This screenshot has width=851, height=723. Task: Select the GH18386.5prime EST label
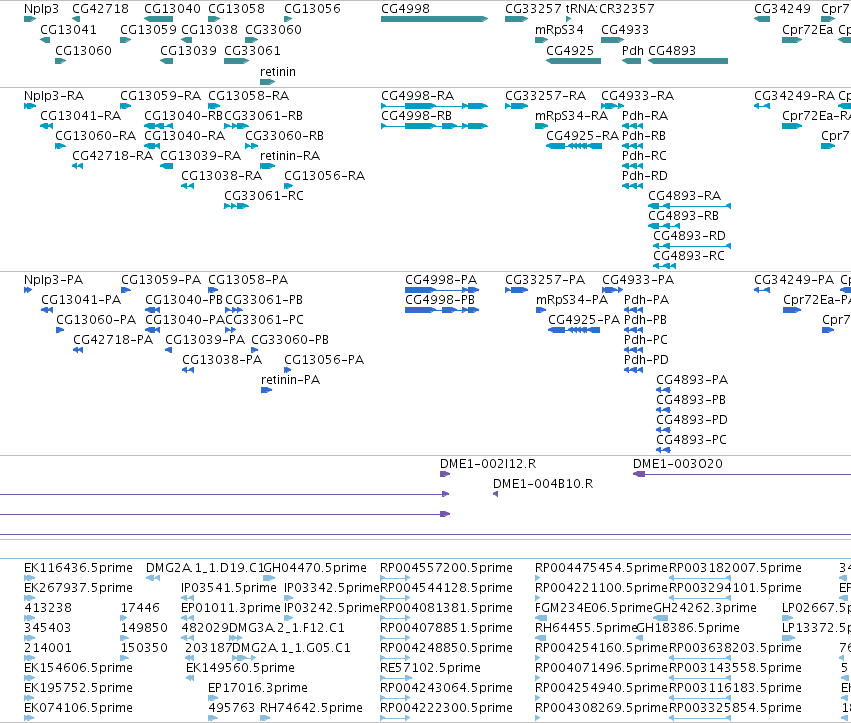tap(688, 628)
